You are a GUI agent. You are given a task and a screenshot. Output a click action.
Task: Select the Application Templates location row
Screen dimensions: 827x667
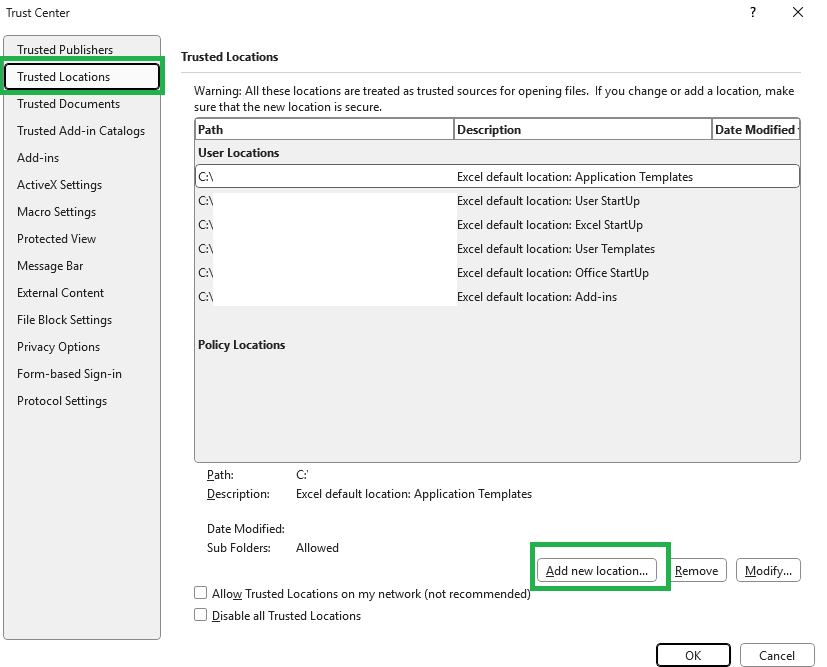point(497,177)
